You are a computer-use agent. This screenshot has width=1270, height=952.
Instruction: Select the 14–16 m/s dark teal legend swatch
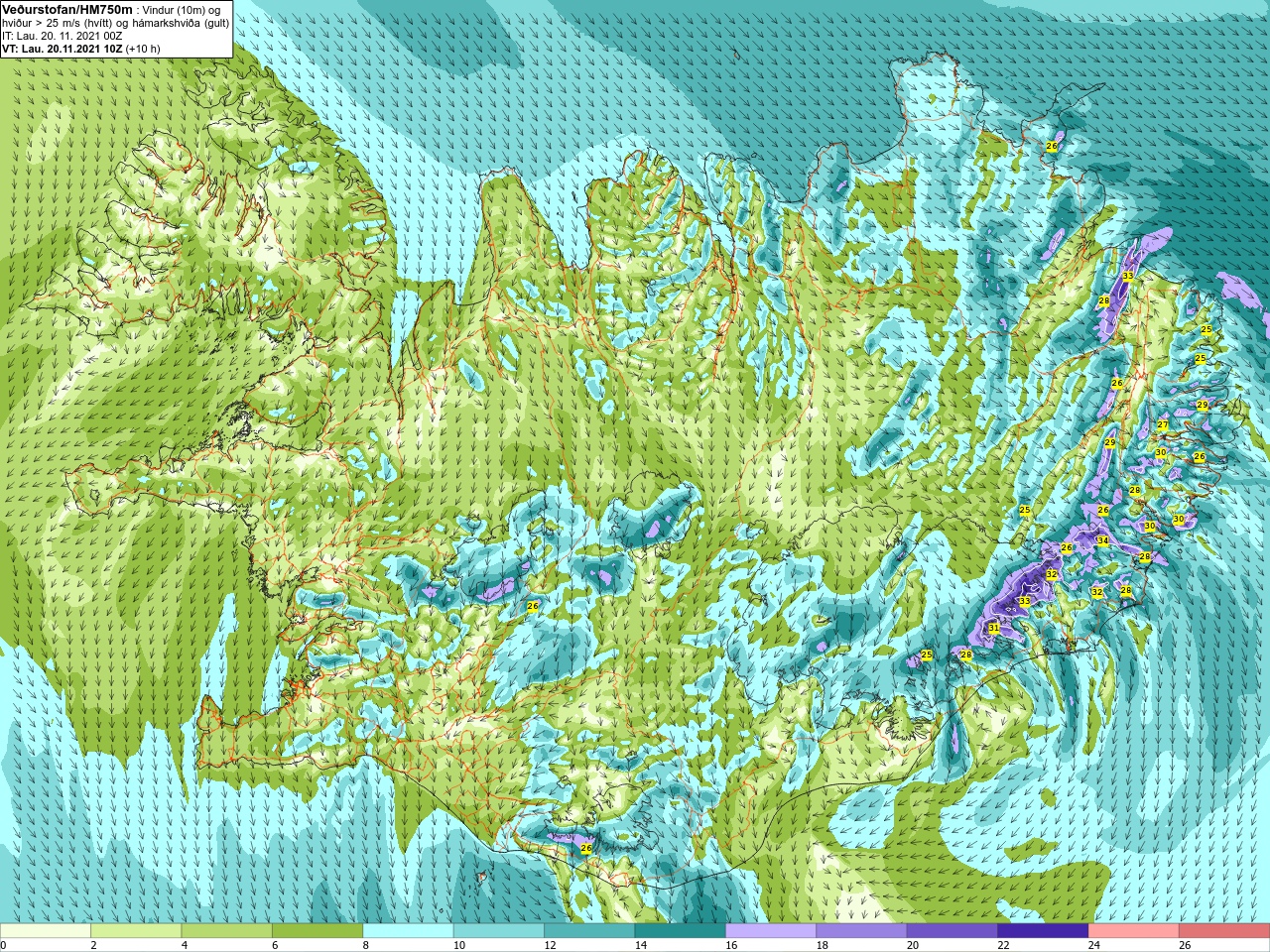pyautogui.click(x=681, y=931)
